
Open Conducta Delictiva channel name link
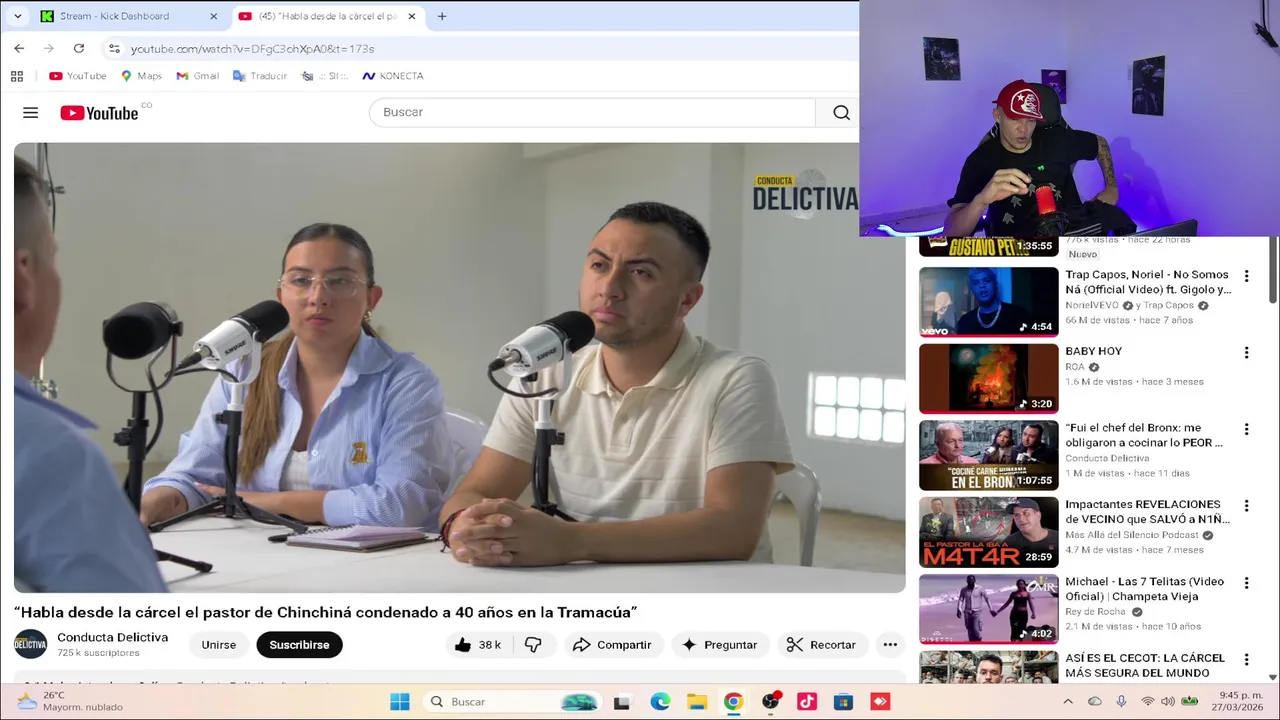coord(112,637)
